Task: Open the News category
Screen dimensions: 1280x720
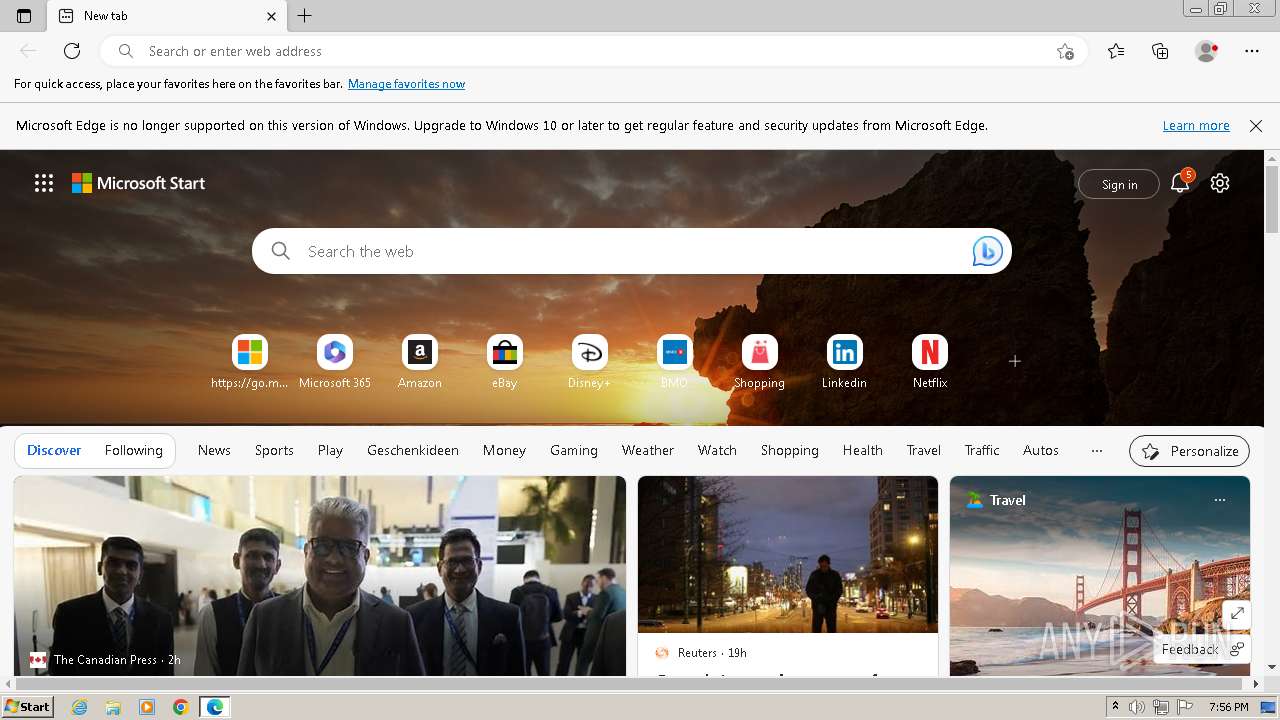Action: click(214, 451)
